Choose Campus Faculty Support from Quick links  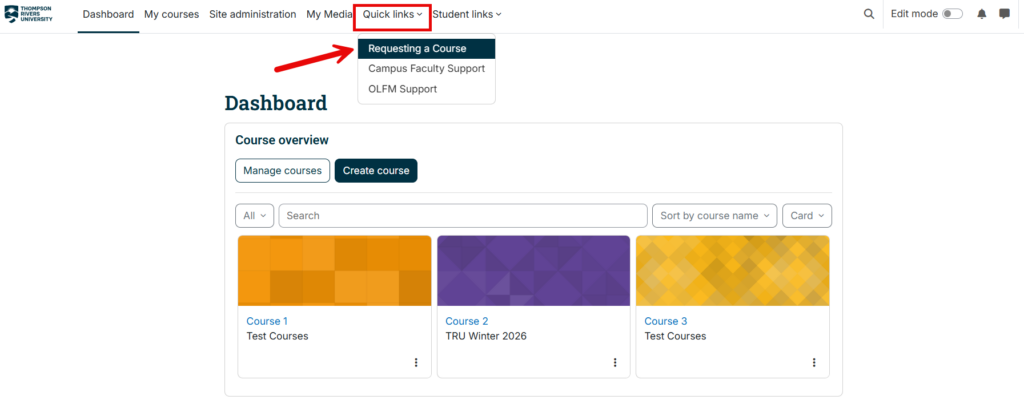[426, 69]
